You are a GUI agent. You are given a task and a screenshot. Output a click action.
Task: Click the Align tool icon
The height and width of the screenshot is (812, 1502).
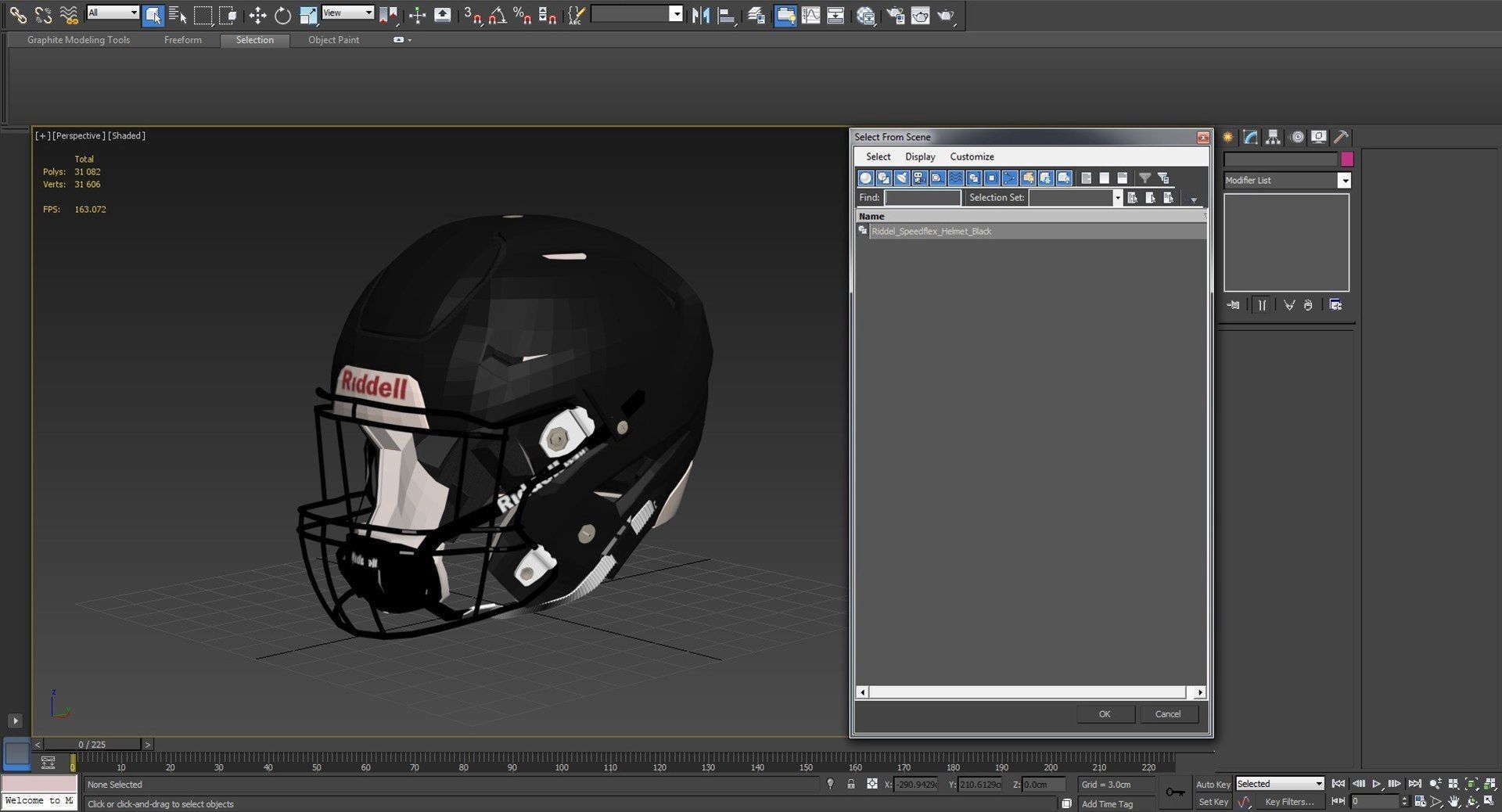tap(727, 14)
